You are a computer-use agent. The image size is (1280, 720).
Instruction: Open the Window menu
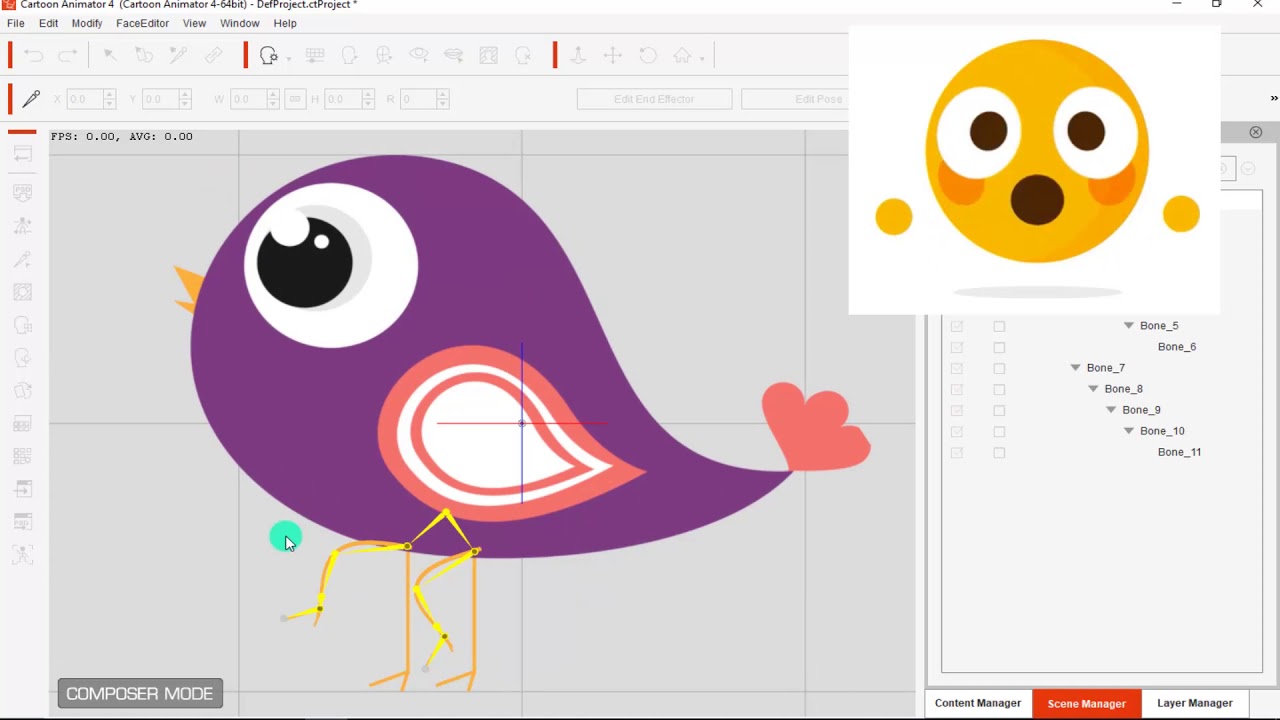point(240,23)
